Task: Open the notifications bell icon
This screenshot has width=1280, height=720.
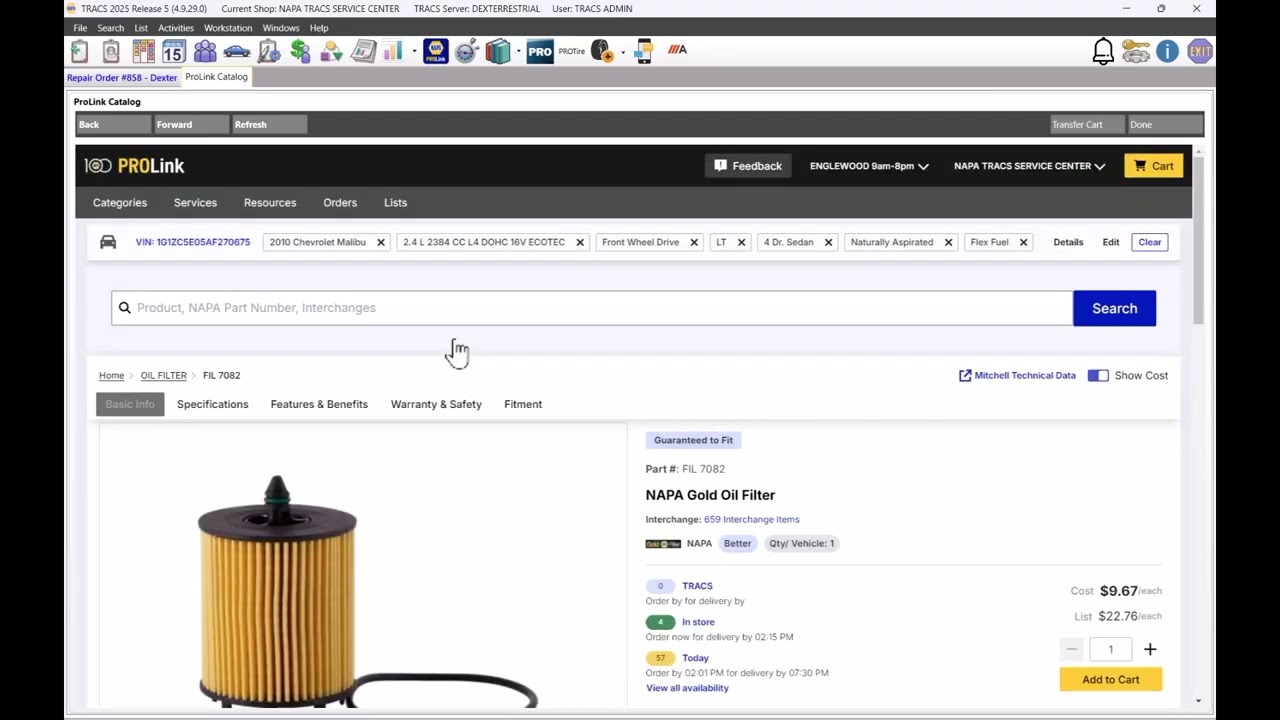Action: click(x=1103, y=52)
